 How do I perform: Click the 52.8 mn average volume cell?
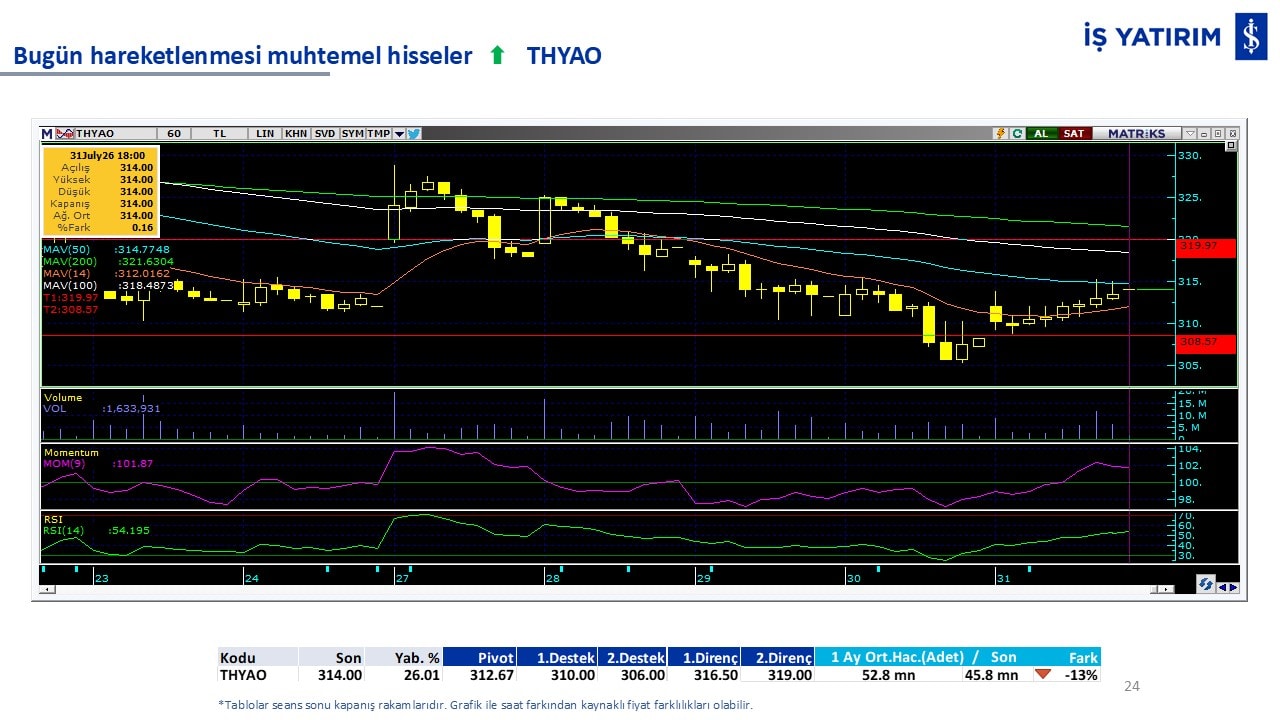(889, 675)
